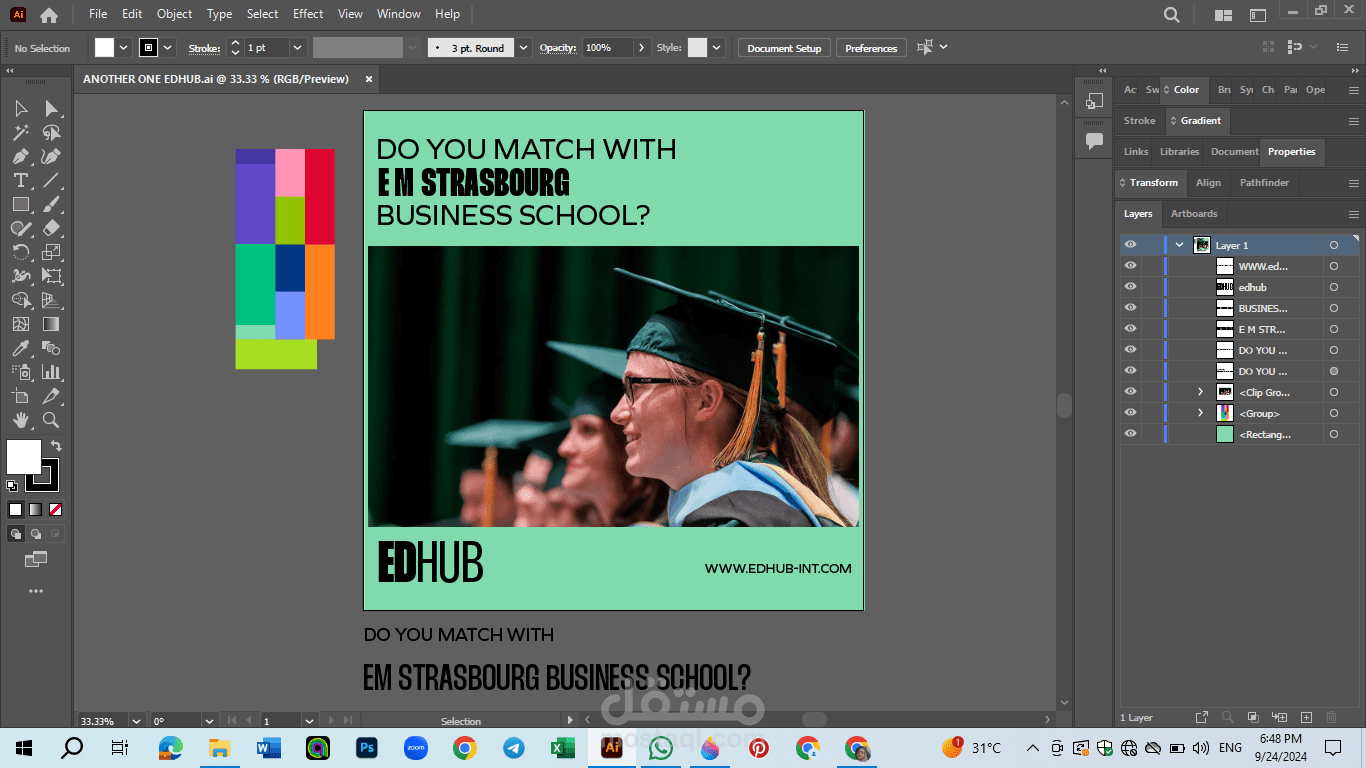Select the Scale tool
The width and height of the screenshot is (1366, 768).
click(x=51, y=252)
